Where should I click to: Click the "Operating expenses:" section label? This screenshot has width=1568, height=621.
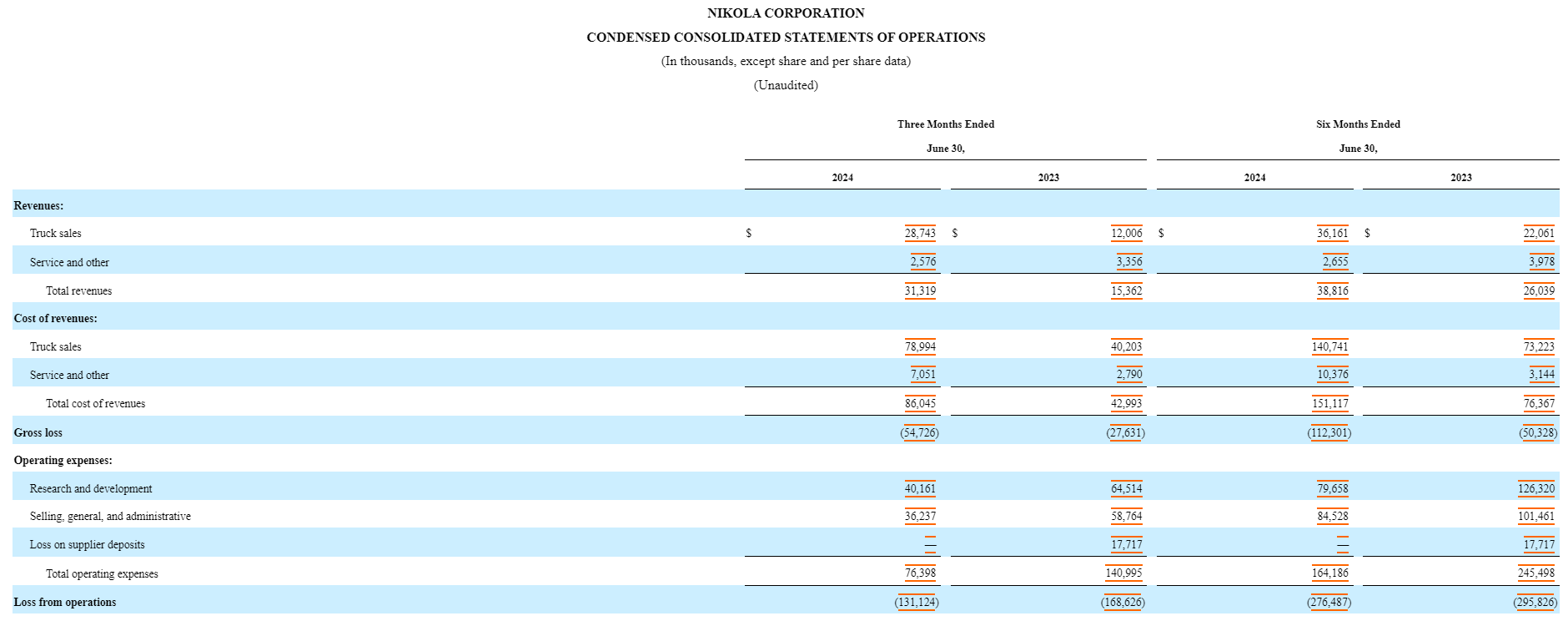(x=63, y=461)
